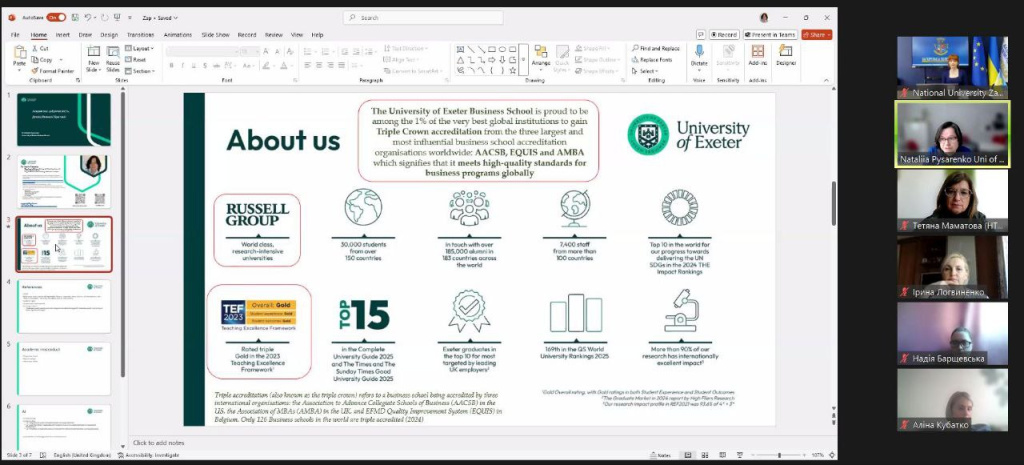
Task: Click Find and Replace
Action: [656, 48]
